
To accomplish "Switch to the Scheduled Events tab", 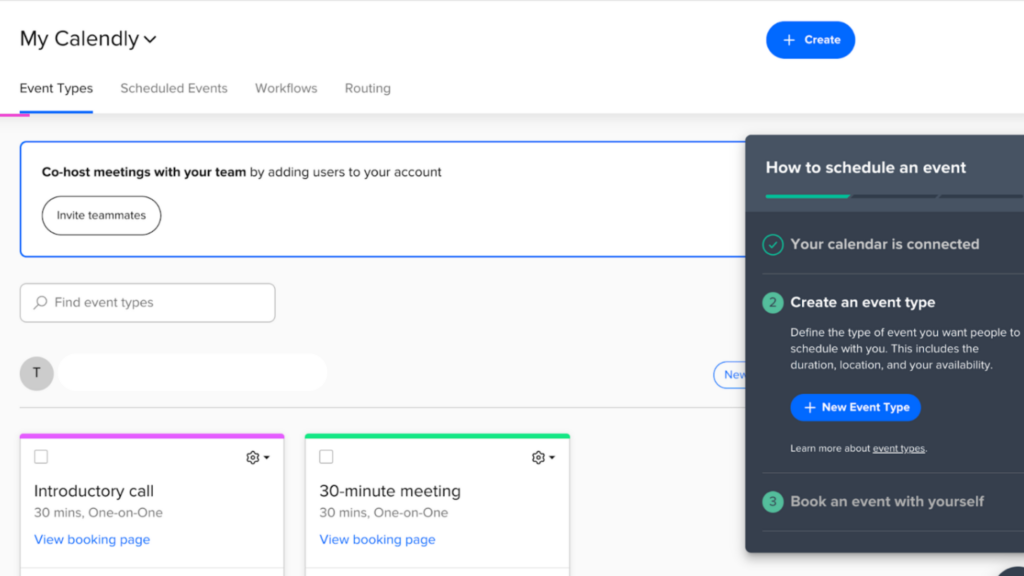I will pos(174,88).
